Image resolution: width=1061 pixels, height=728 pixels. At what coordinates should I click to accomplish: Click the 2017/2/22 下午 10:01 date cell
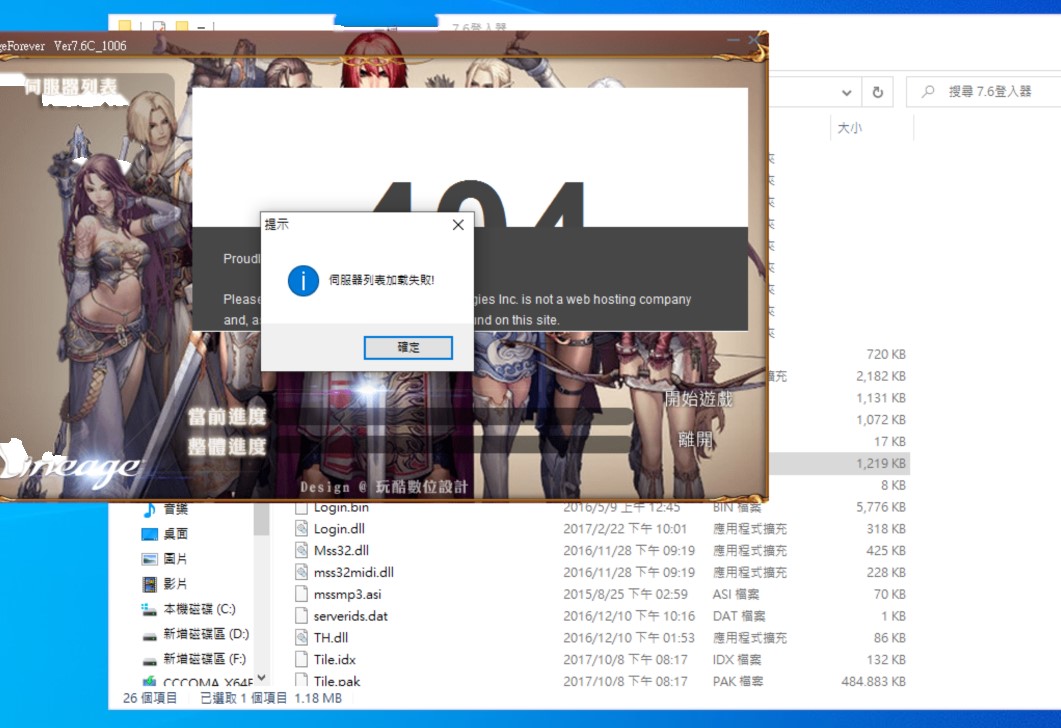point(625,529)
